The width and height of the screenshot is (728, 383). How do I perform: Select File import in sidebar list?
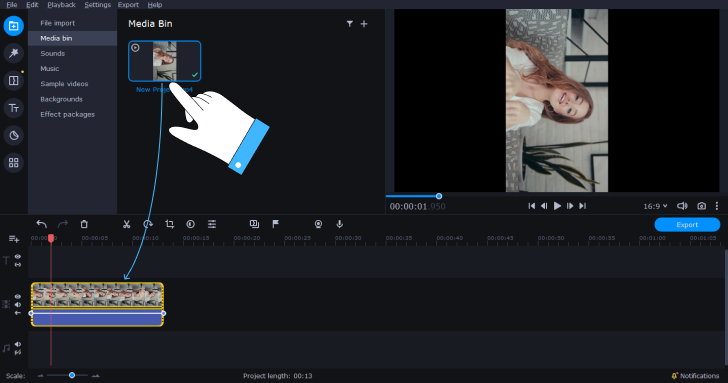[72, 23]
